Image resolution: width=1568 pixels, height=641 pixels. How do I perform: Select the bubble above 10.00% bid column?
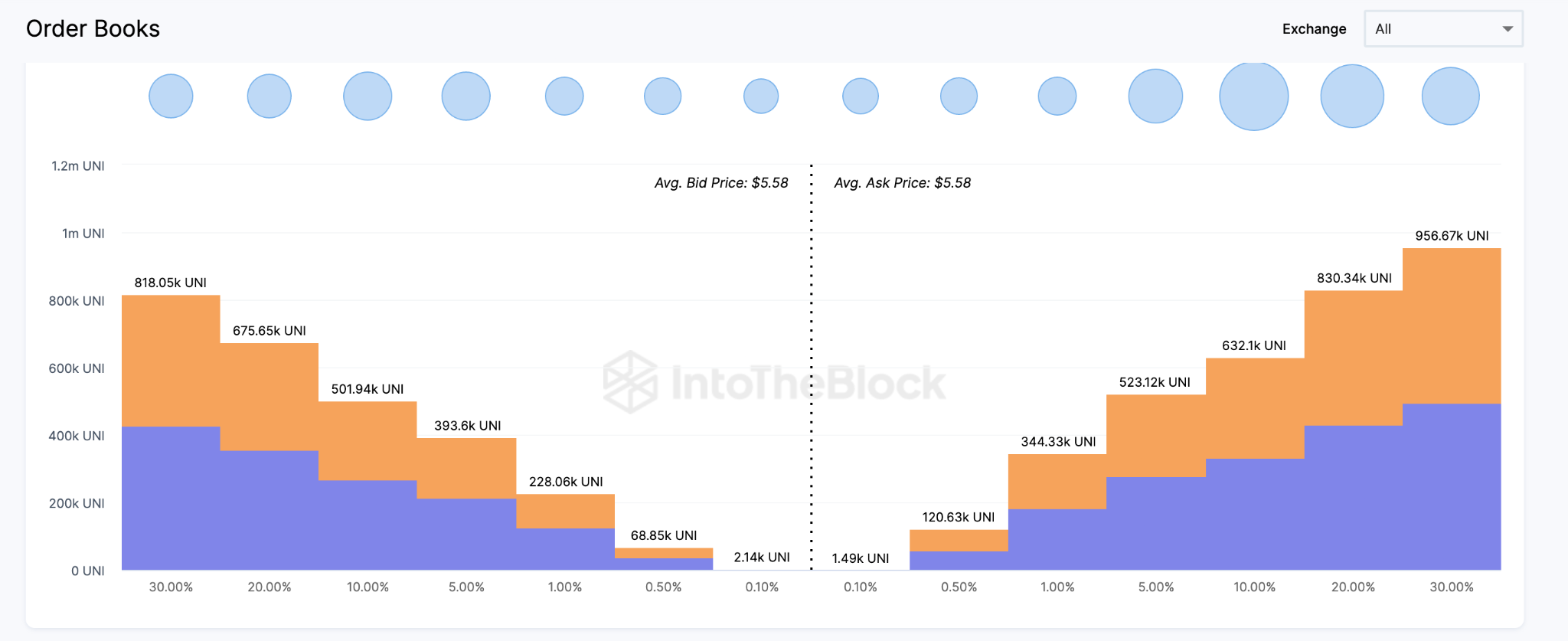[x=367, y=96]
